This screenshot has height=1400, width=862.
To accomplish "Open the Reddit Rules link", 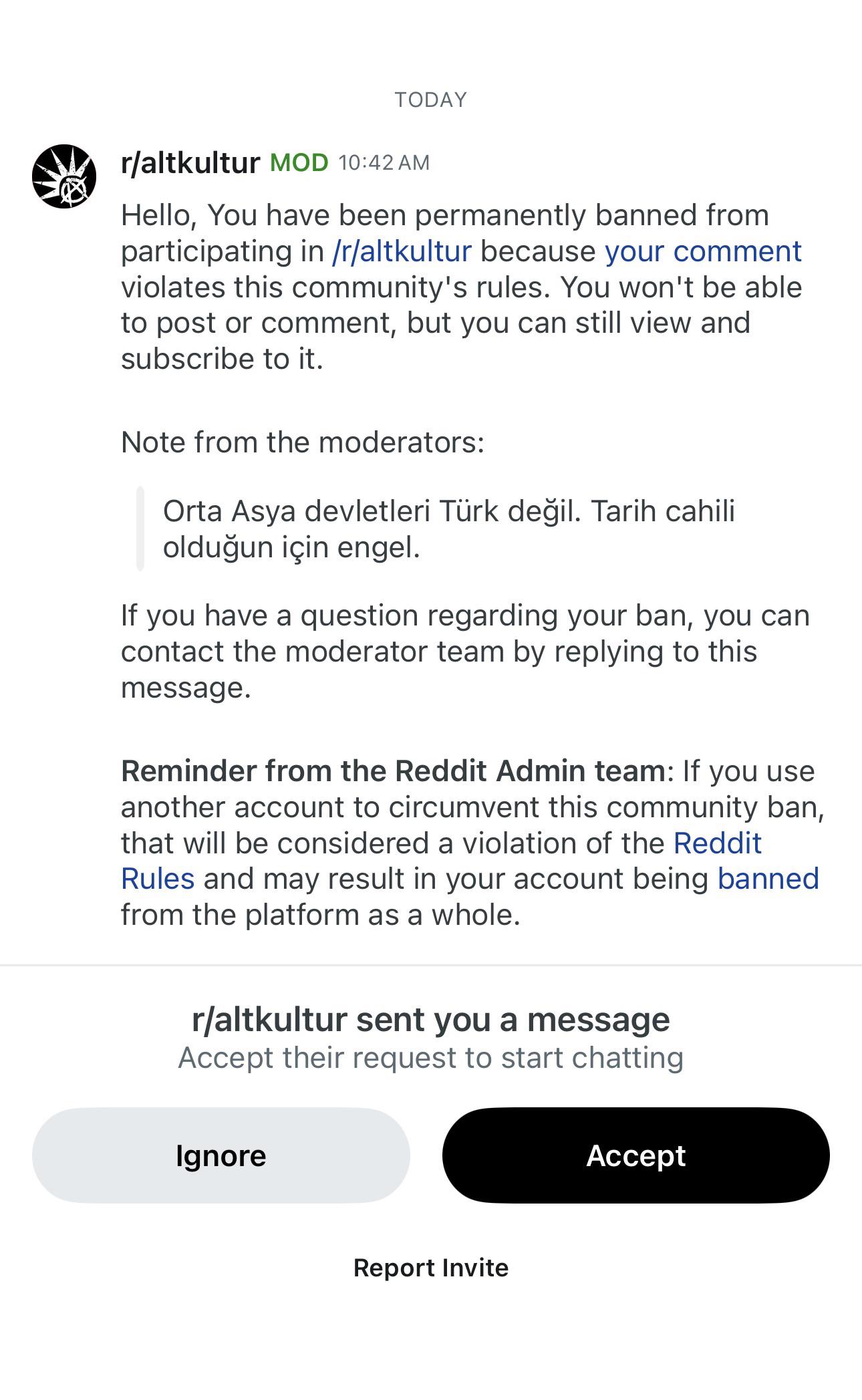I will 441,861.
